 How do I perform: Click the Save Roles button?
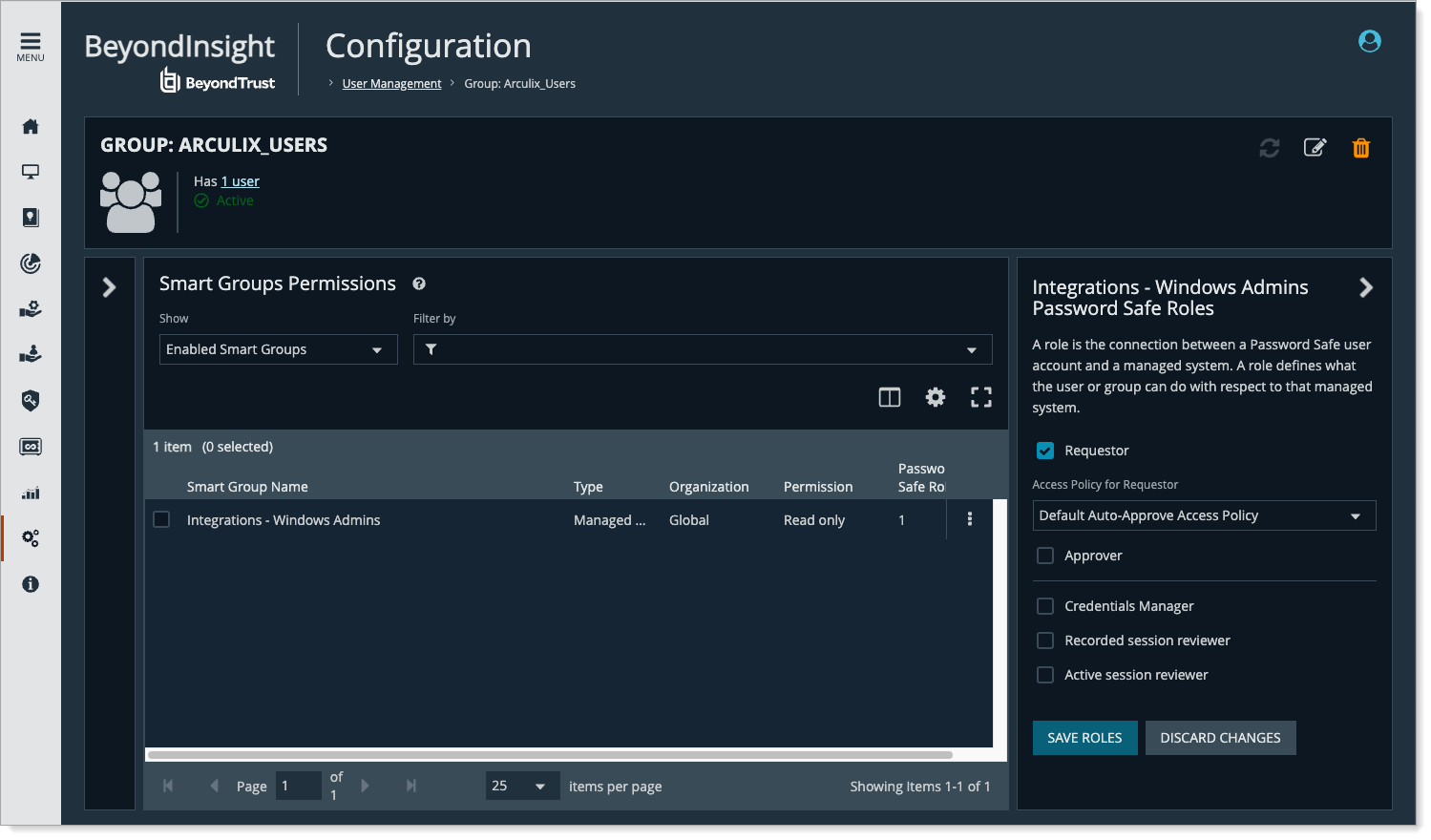click(1084, 738)
